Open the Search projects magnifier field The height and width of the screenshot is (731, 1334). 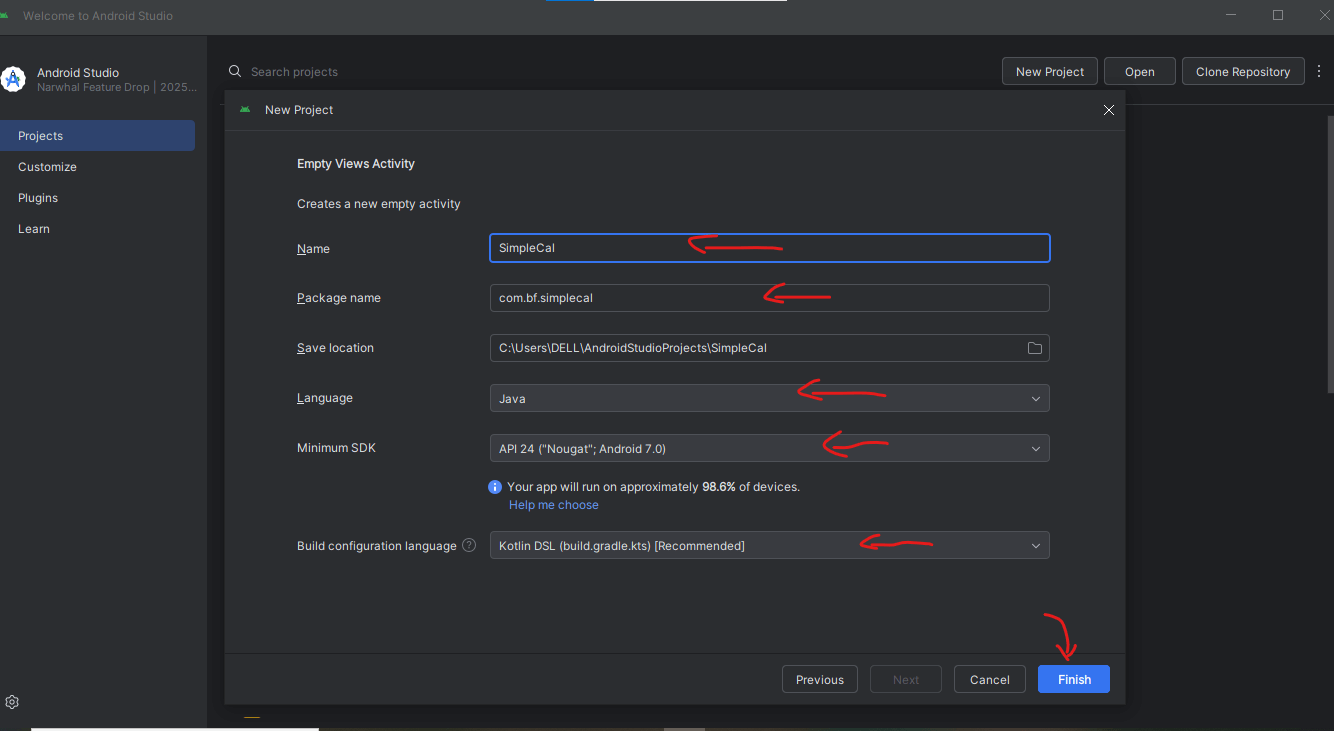click(235, 71)
